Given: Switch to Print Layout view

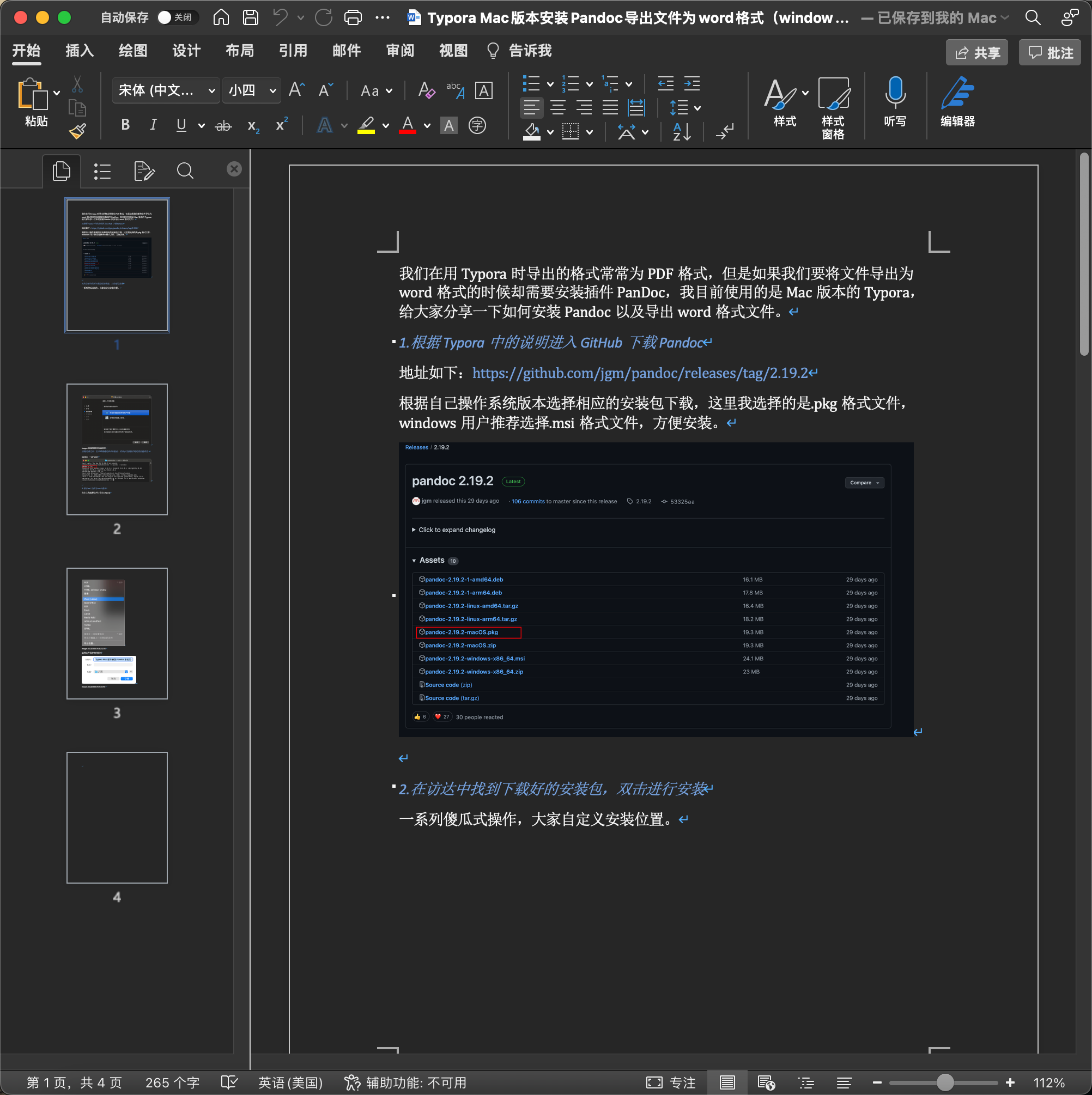Looking at the screenshot, I should pyautogui.click(x=727, y=1082).
